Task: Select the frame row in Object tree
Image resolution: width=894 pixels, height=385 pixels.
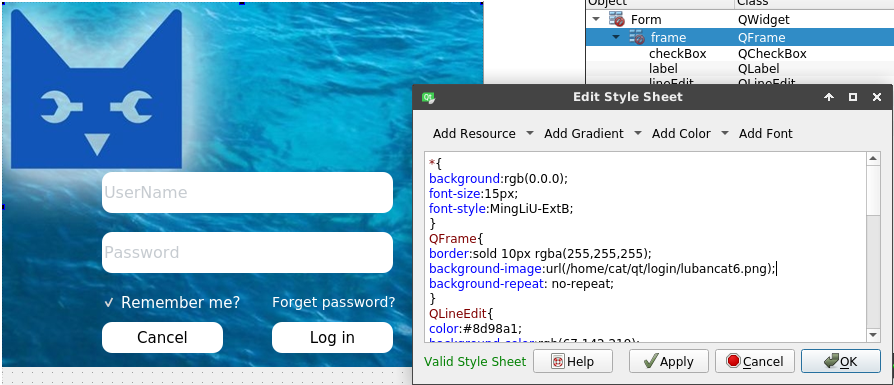Action: pos(739,38)
